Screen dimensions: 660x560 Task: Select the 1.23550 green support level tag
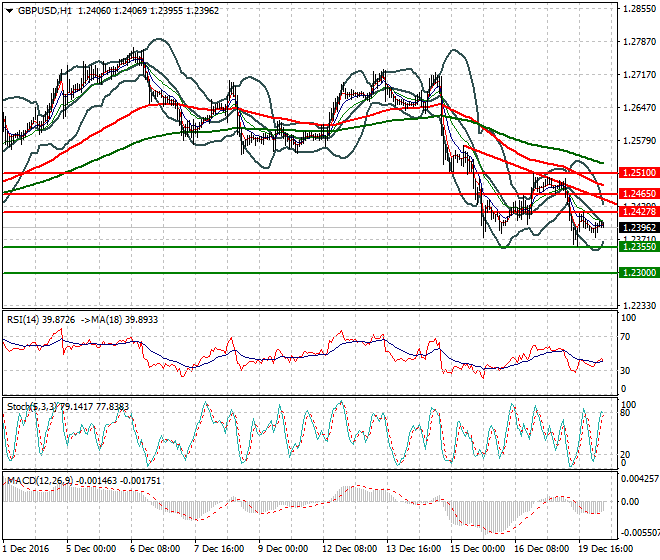tap(638, 246)
